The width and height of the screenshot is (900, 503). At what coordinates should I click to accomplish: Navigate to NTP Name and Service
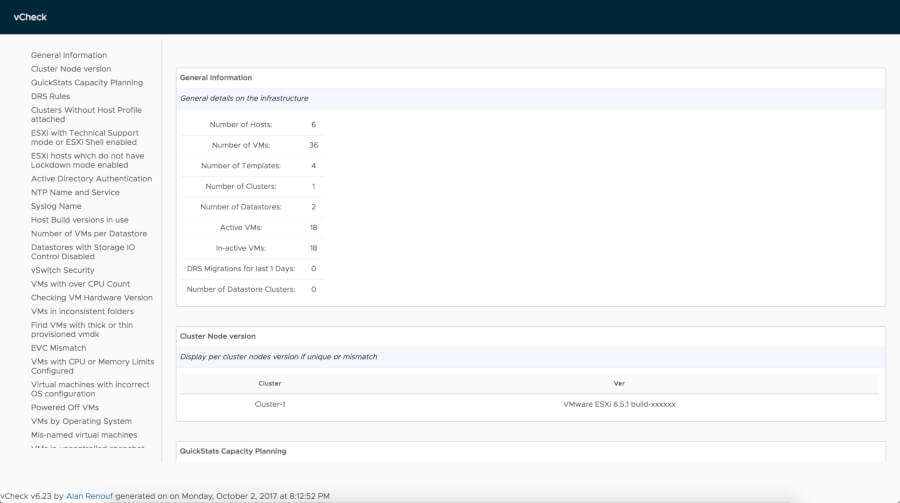pos(75,192)
